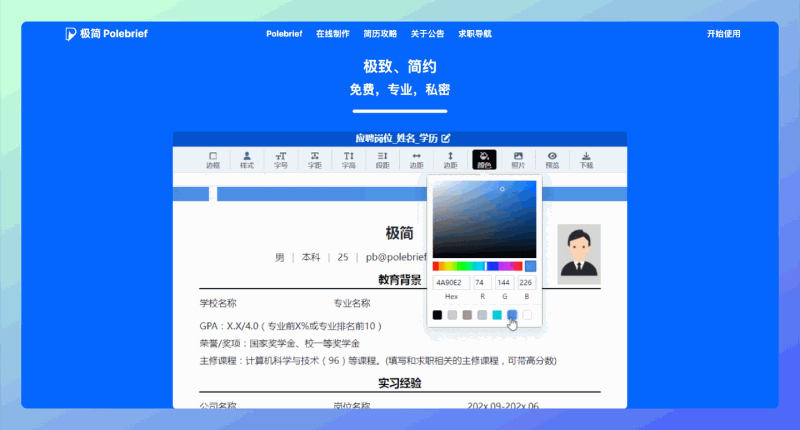Click the 教育背景 section heading
The image size is (800, 430).
pyautogui.click(x=400, y=280)
